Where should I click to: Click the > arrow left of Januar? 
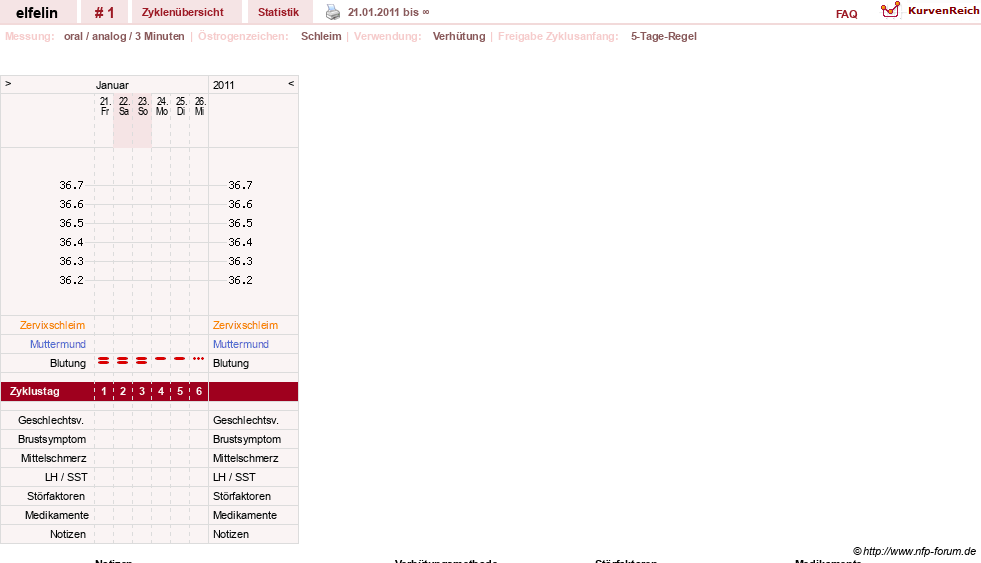[x=8, y=83]
